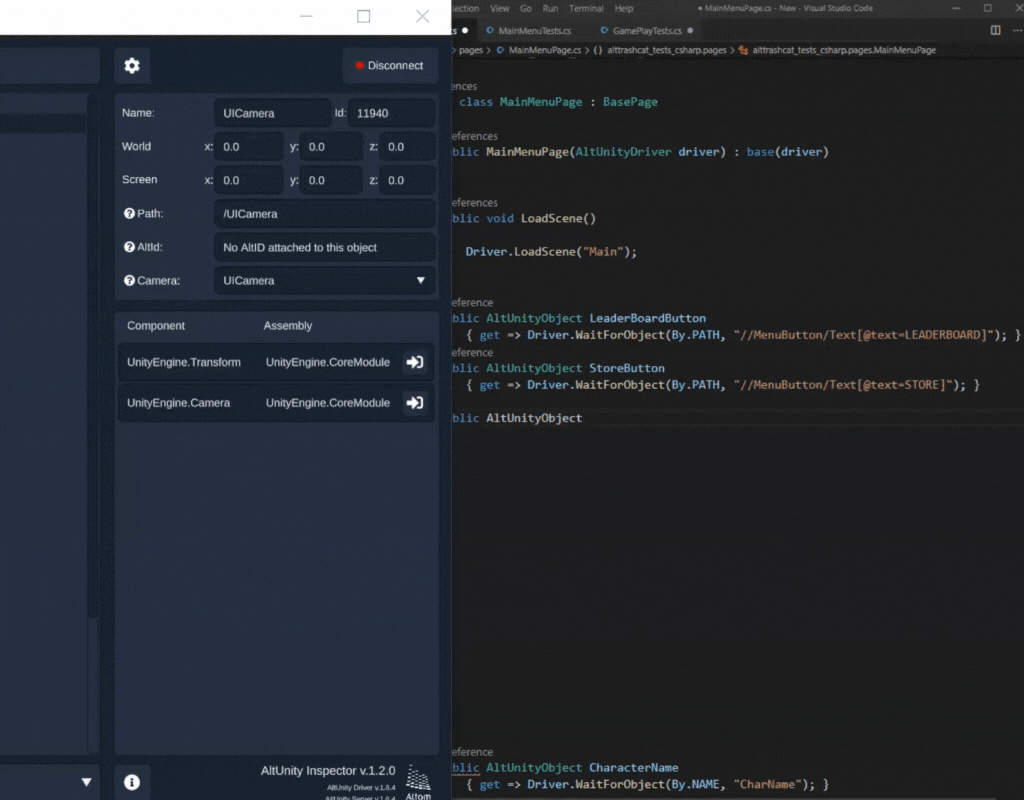Click the CharacterName property name
This screenshot has width=1024, height=800.
point(633,767)
